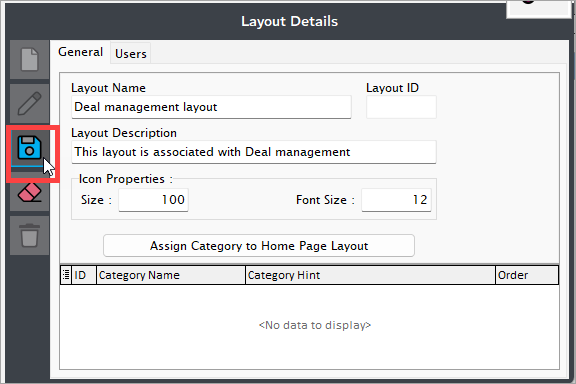
Task: Click the New document icon in sidebar
Action: tap(29, 59)
